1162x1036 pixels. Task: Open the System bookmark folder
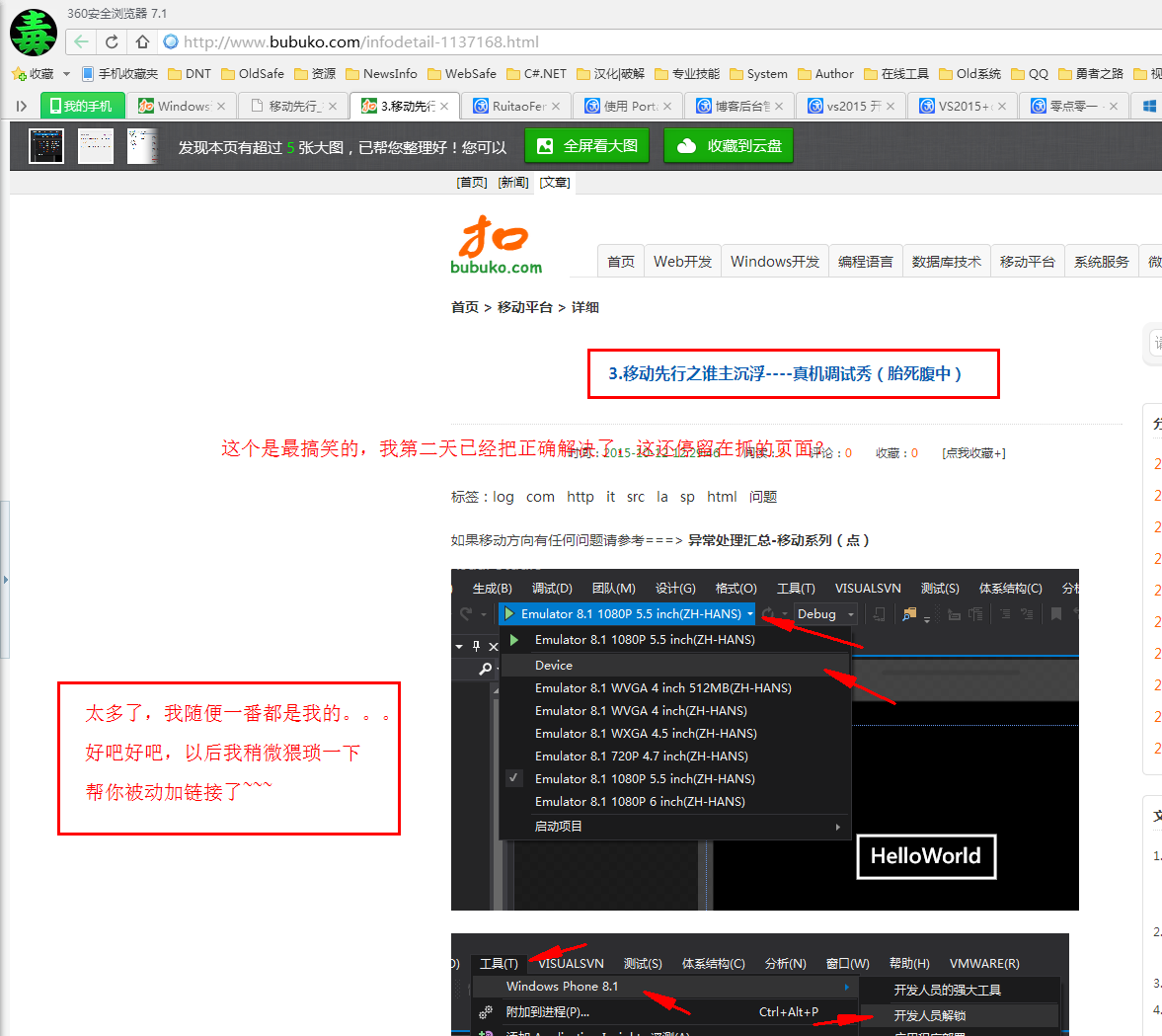point(759,74)
